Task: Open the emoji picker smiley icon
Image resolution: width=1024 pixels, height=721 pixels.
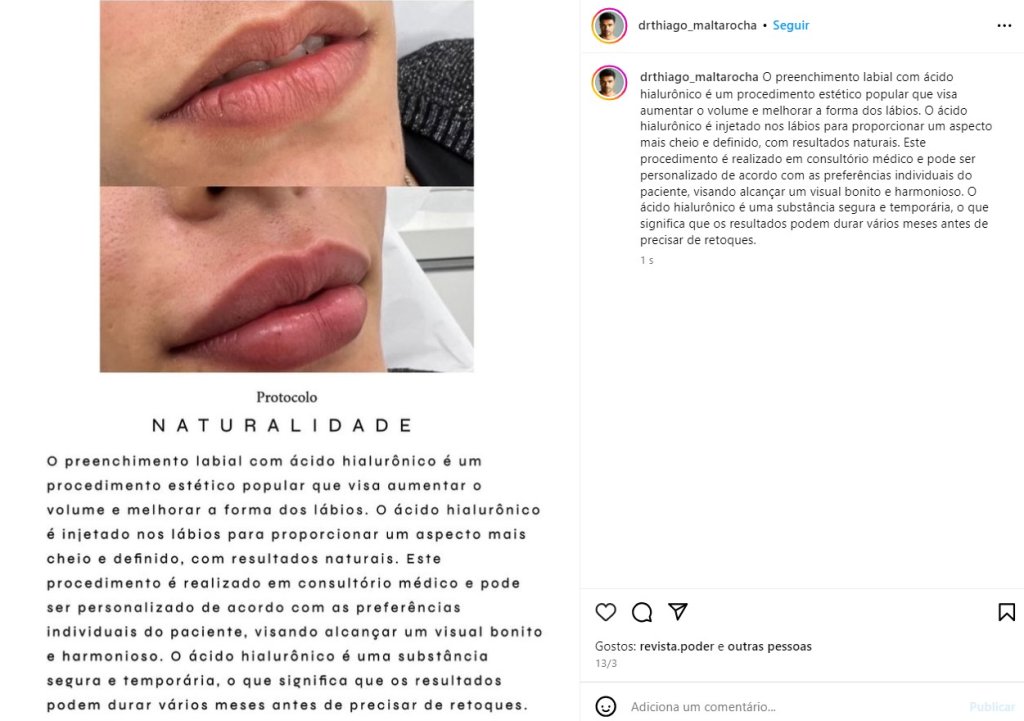Action: [605, 707]
